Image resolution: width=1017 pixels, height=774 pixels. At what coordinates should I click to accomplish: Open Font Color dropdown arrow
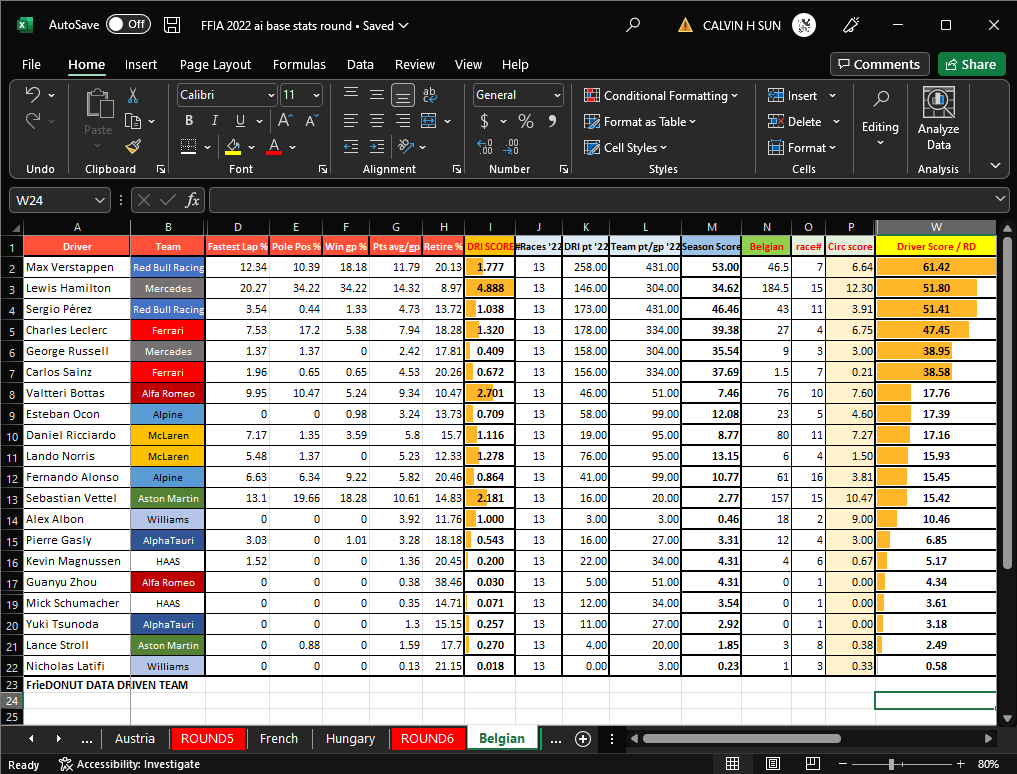pos(293,147)
